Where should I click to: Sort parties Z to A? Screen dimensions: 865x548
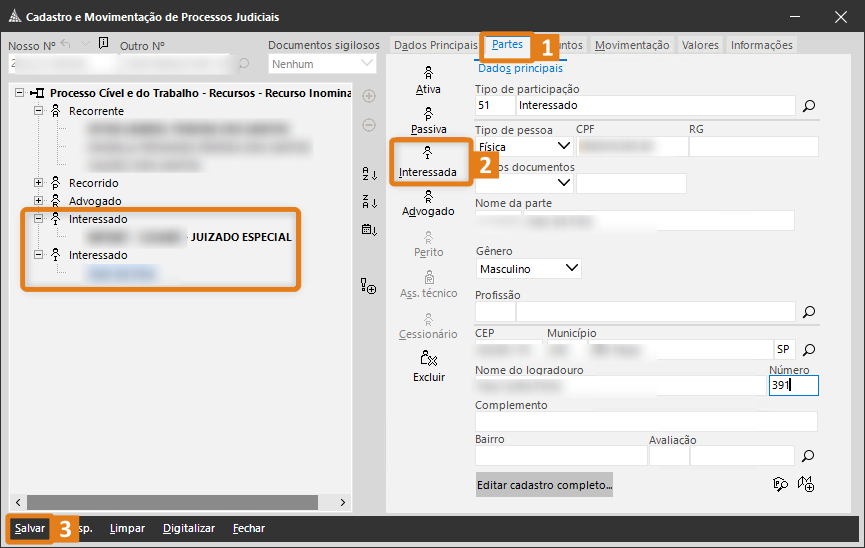(x=369, y=202)
